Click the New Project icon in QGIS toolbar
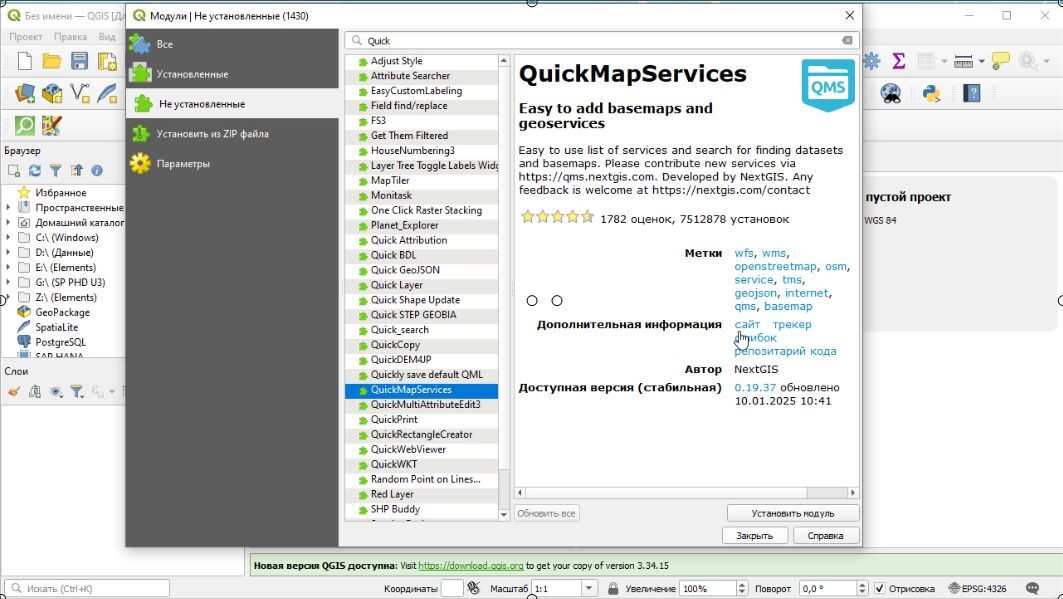The width and height of the screenshot is (1063, 599). pyautogui.click(x=24, y=62)
